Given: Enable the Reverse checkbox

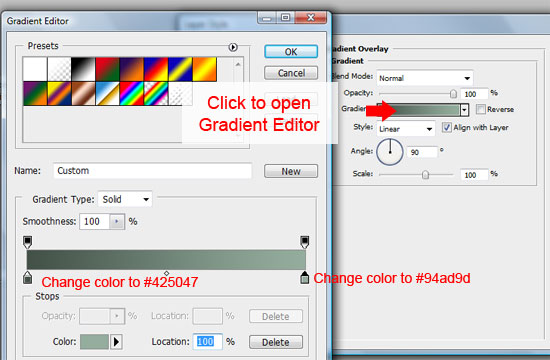Looking at the screenshot, I should click(x=481, y=109).
